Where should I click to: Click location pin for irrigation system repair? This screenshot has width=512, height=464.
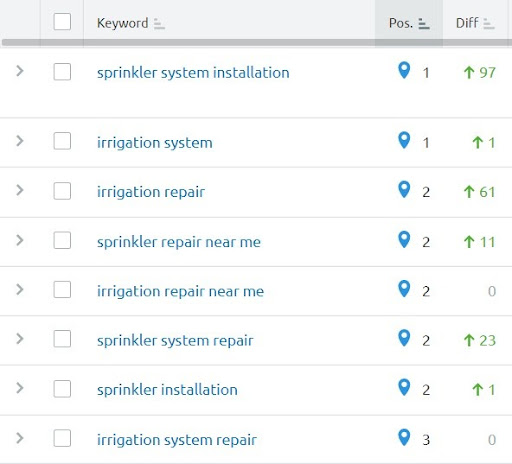[x=404, y=437]
